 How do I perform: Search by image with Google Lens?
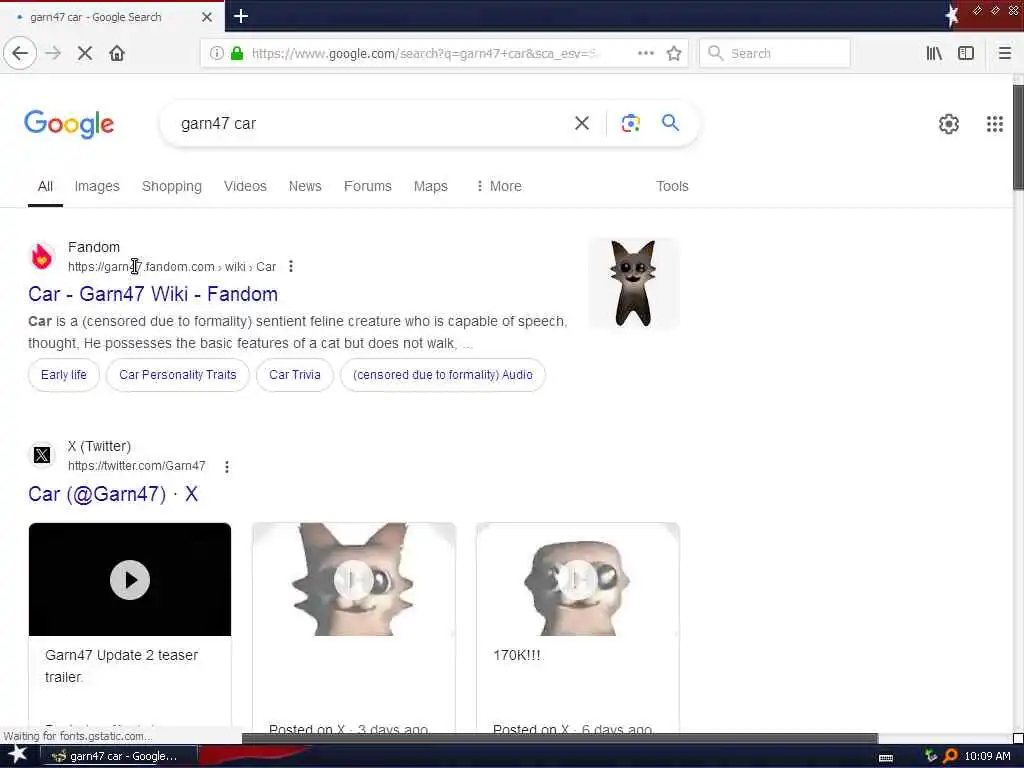point(630,123)
